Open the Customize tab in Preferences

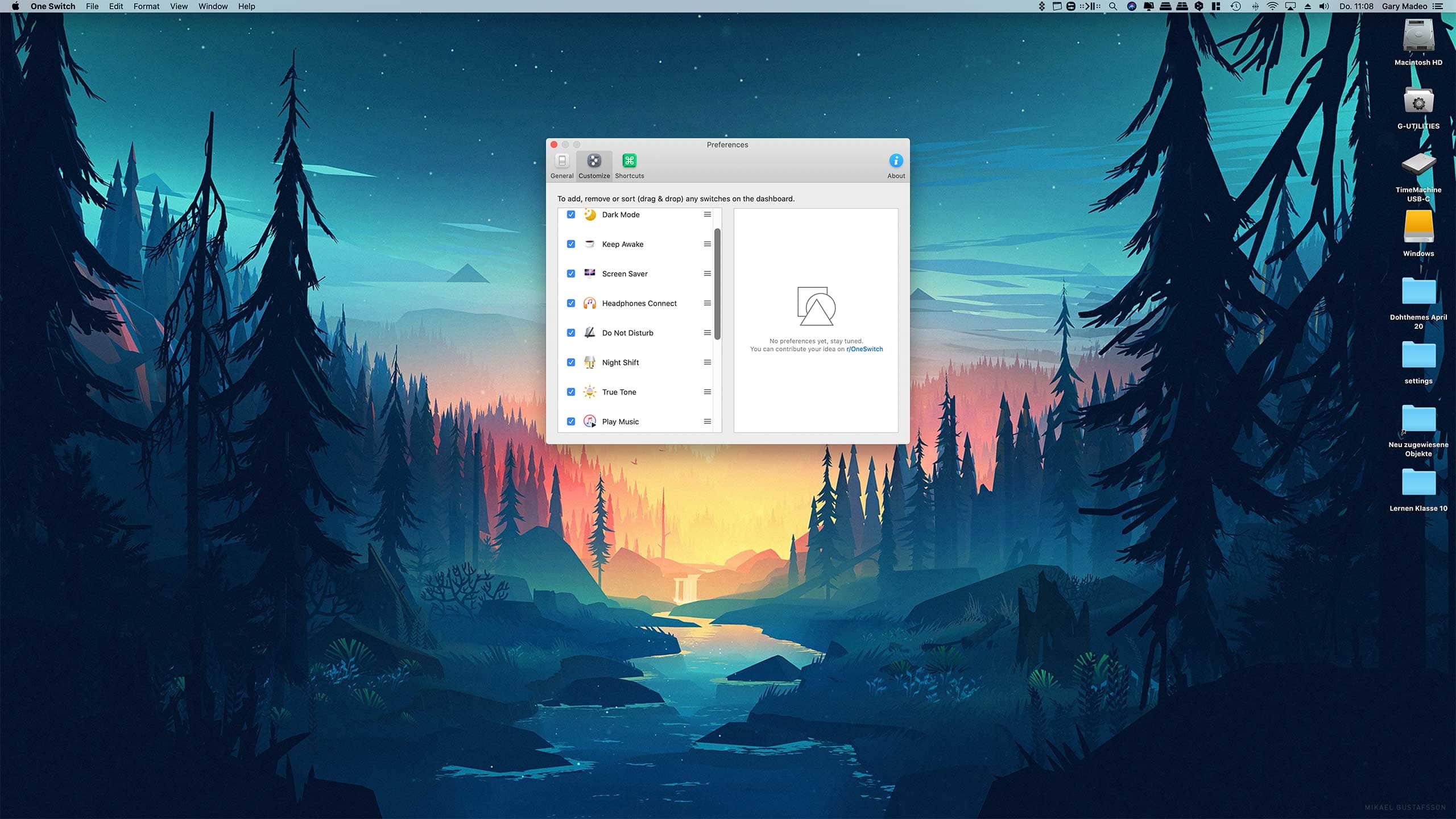click(594, 165)
